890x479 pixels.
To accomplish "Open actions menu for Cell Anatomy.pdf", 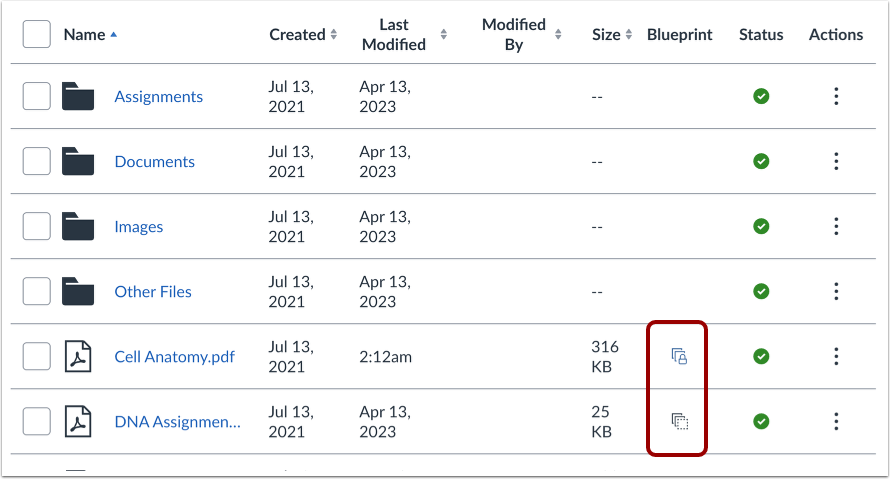I will pyautogui.click(x=836, y=356).
